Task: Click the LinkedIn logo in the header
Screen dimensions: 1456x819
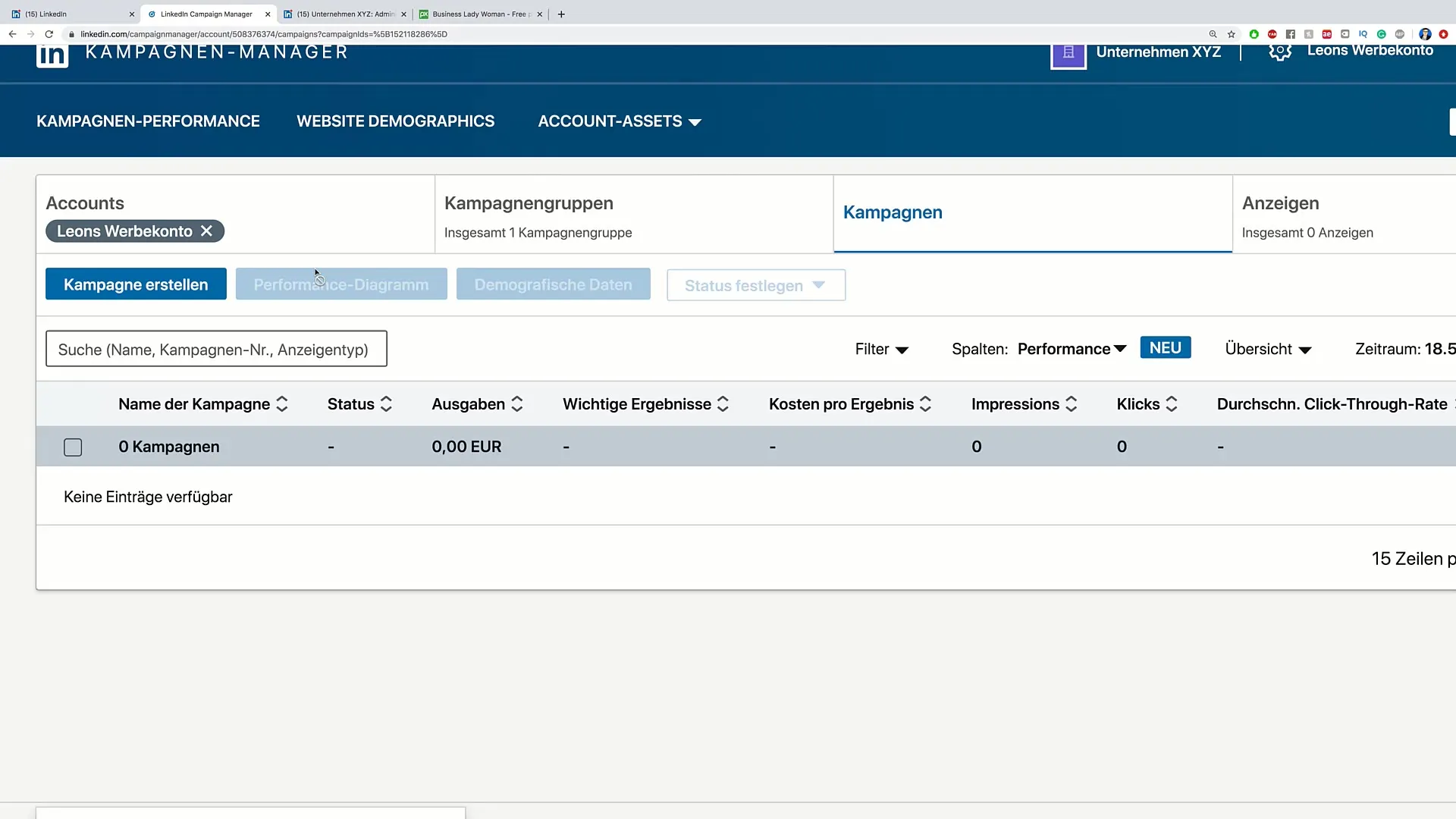Action: click(52, 56)
